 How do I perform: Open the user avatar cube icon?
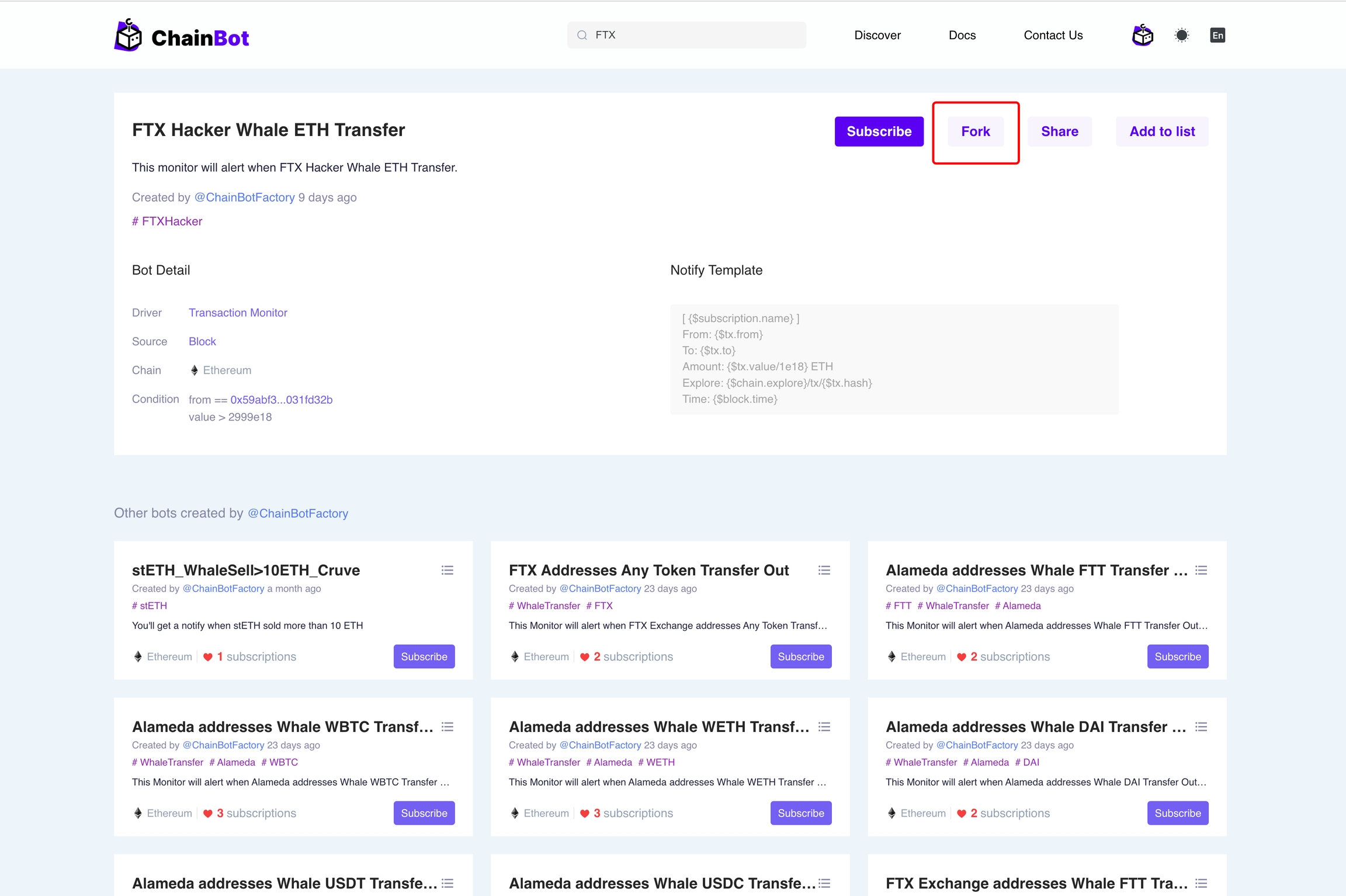click(1142, 36)
